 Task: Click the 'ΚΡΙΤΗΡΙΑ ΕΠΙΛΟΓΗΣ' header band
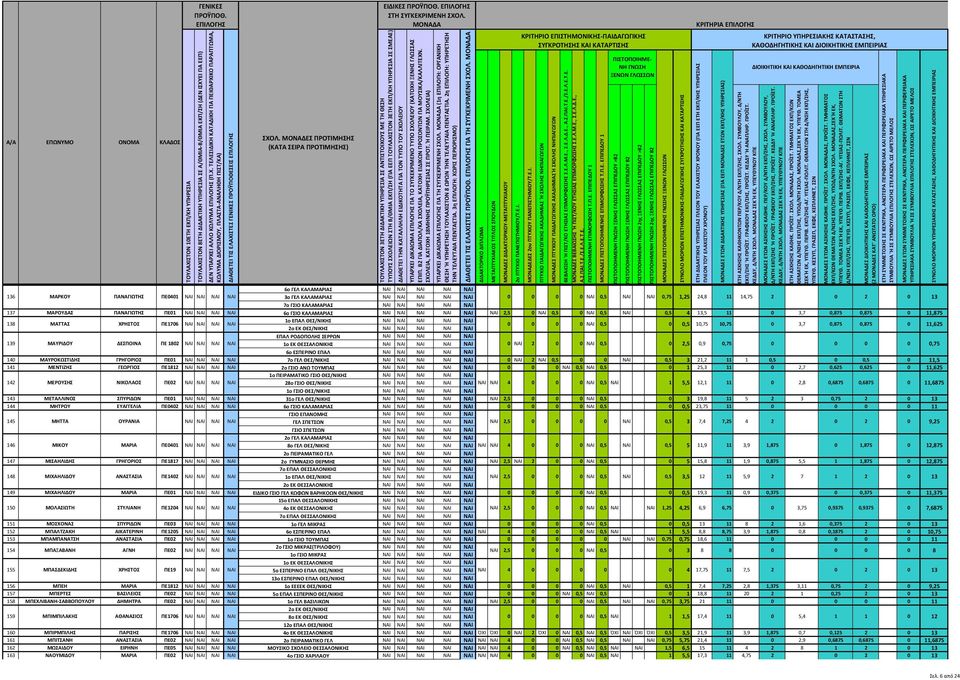click(724, 26)
